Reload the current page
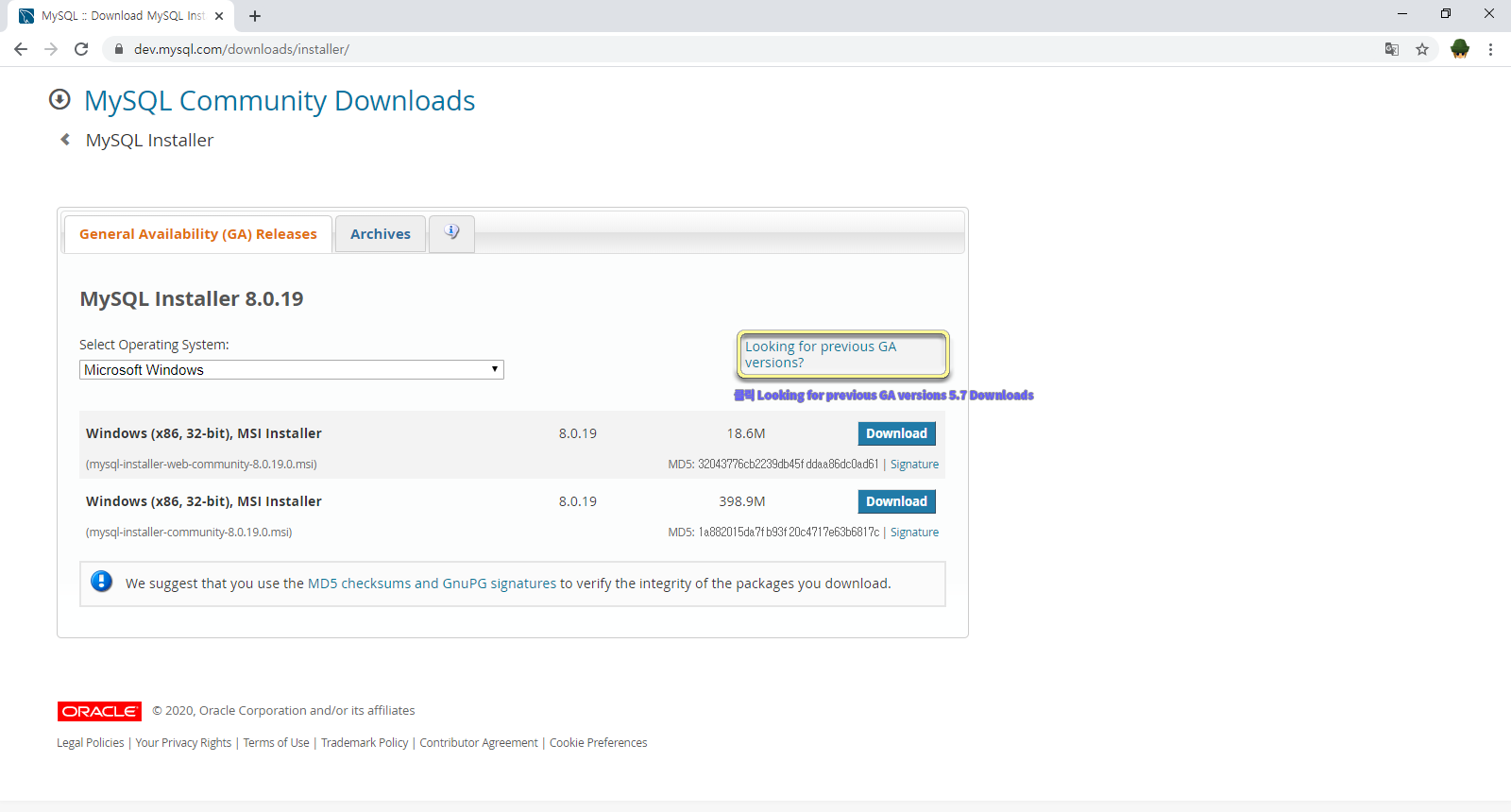The image size is (1511, 812). click(81, 49)
